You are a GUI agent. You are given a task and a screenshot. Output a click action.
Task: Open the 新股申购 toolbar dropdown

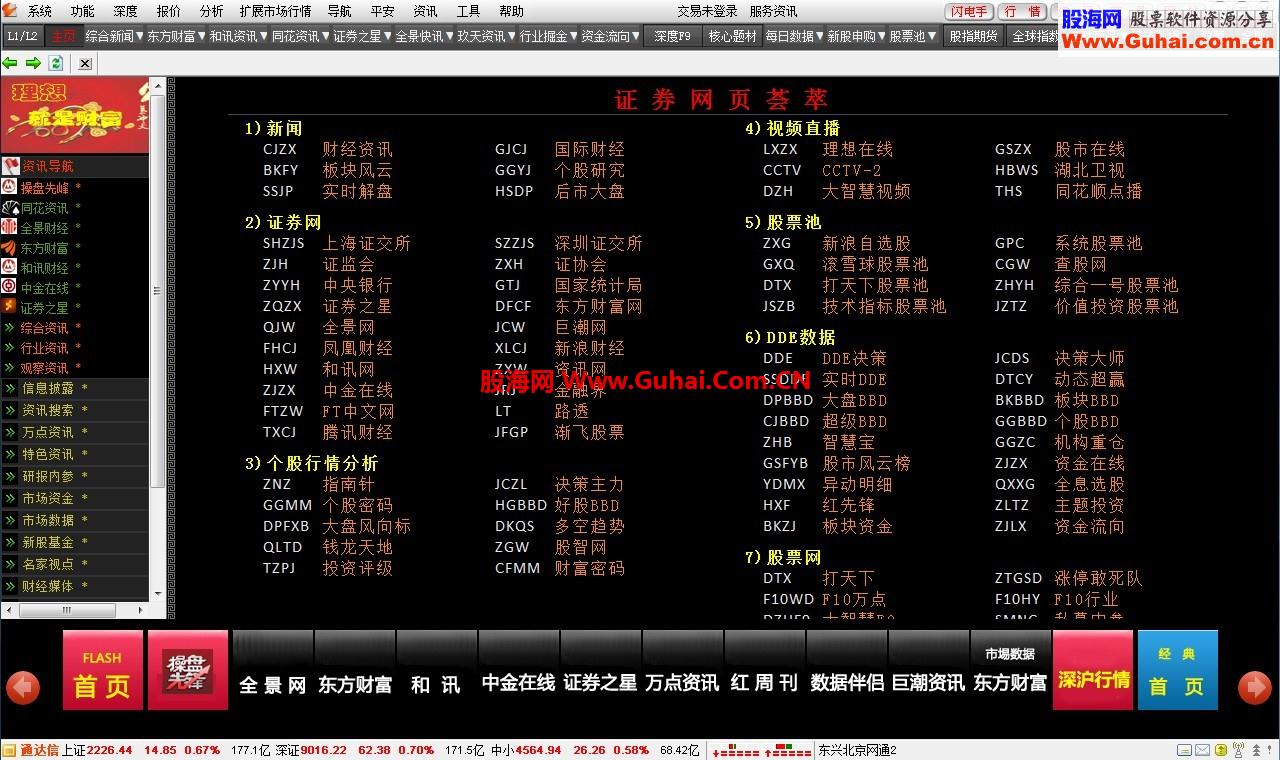[x=856, y=36]
